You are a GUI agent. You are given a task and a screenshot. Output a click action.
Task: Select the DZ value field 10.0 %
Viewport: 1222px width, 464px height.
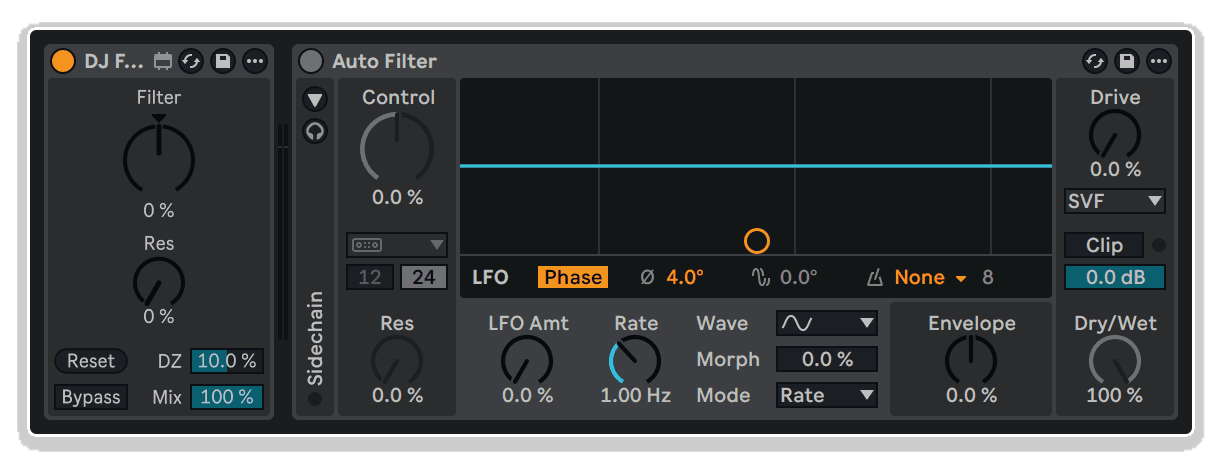[x=227, y=361]
